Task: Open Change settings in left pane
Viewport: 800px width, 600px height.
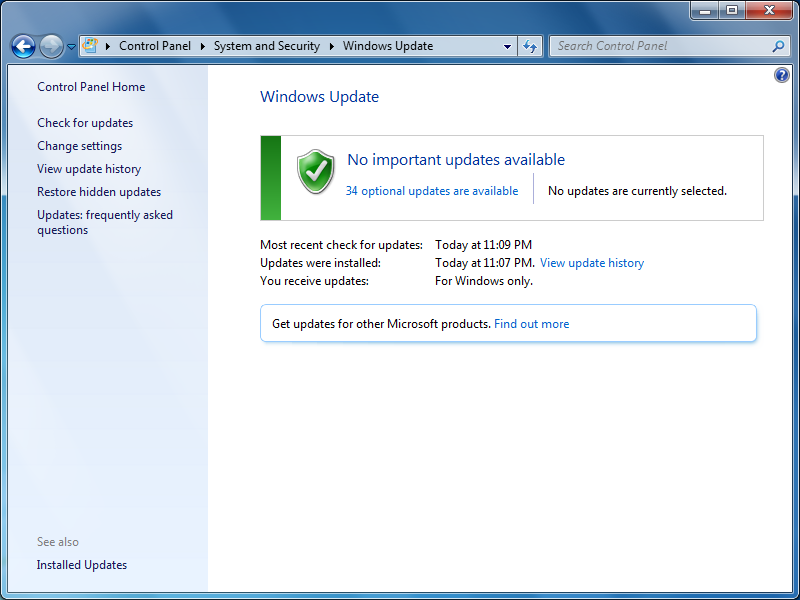Action: point(80,146)
